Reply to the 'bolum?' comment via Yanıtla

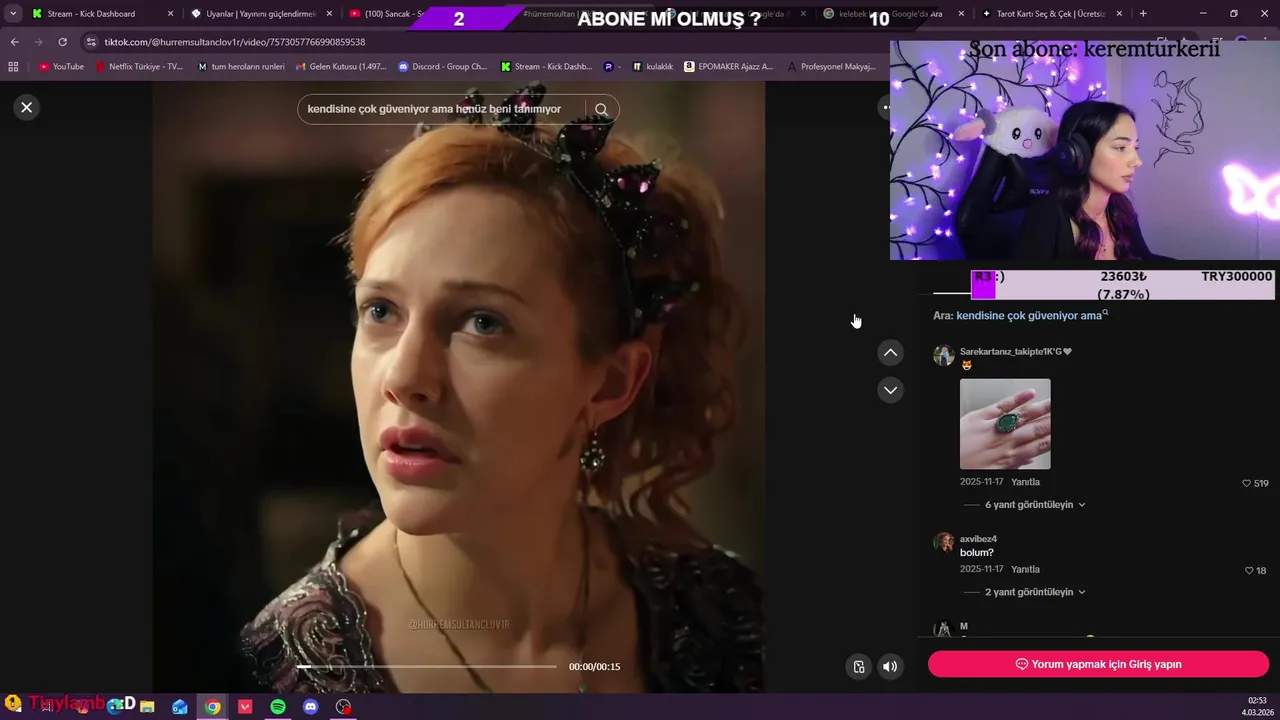point(1025,569)
